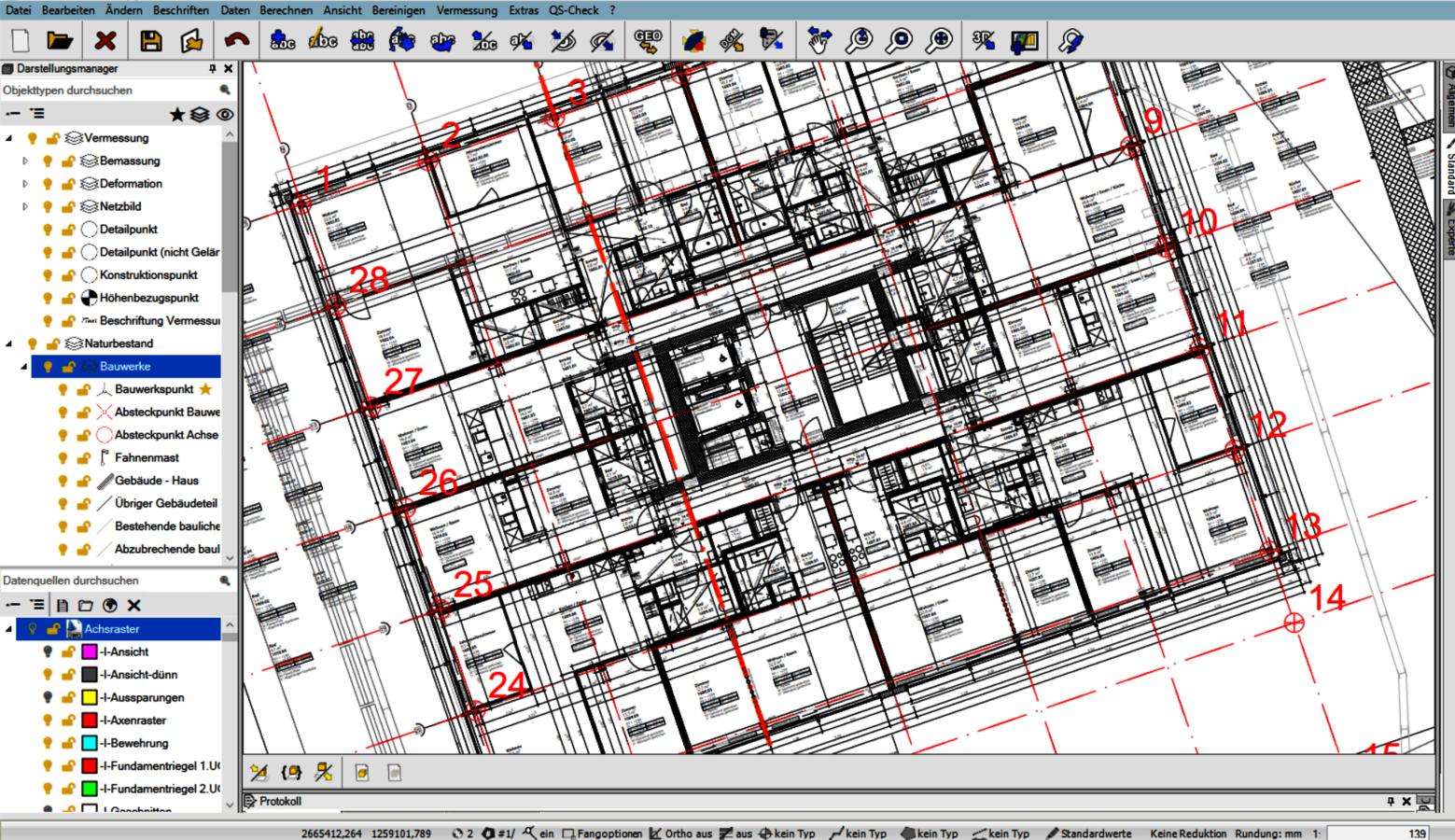Screen dimensions: 1455x840
Task: Toggle visibility bulb for -I-Aussparungen layer
Action: (48, 697)
